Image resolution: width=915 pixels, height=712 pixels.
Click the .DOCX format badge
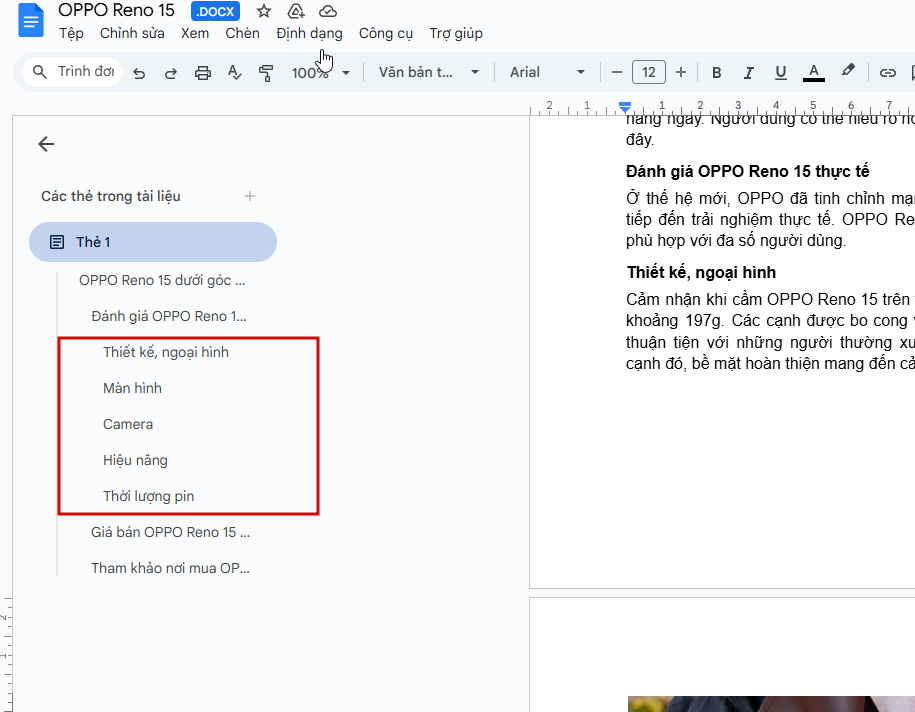[215, 11]
